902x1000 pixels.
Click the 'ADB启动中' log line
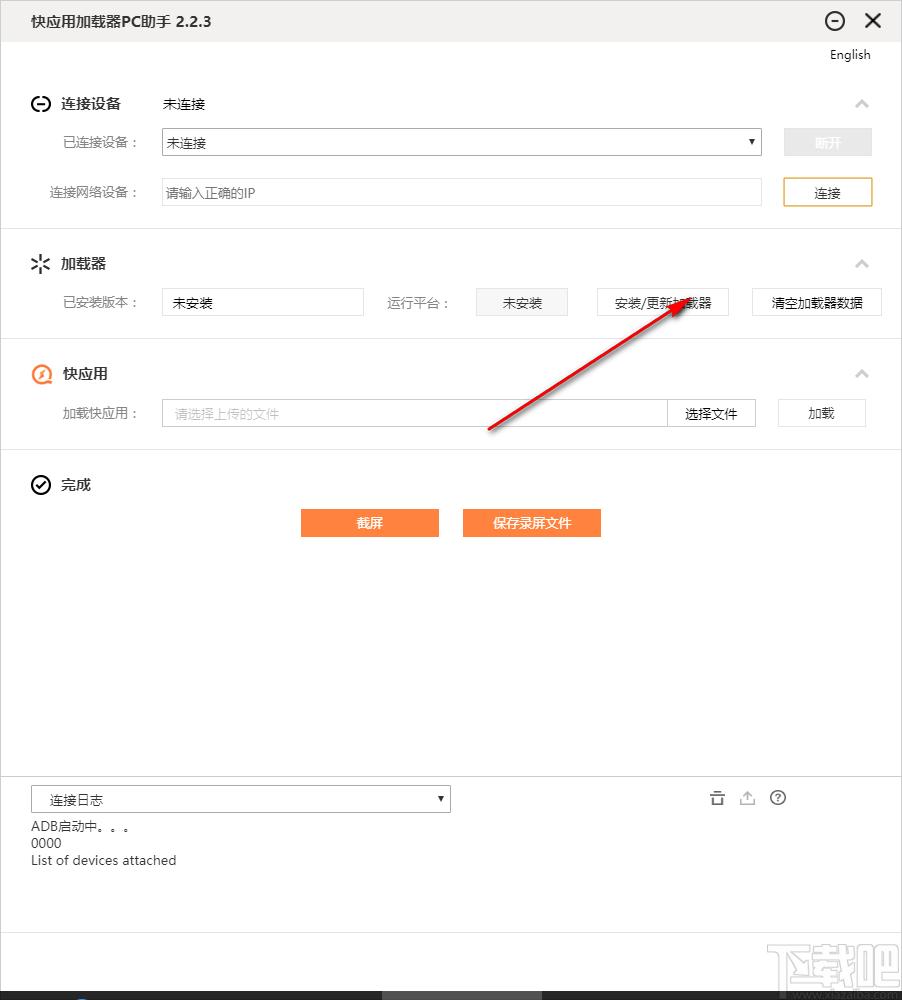click(80, 827)
